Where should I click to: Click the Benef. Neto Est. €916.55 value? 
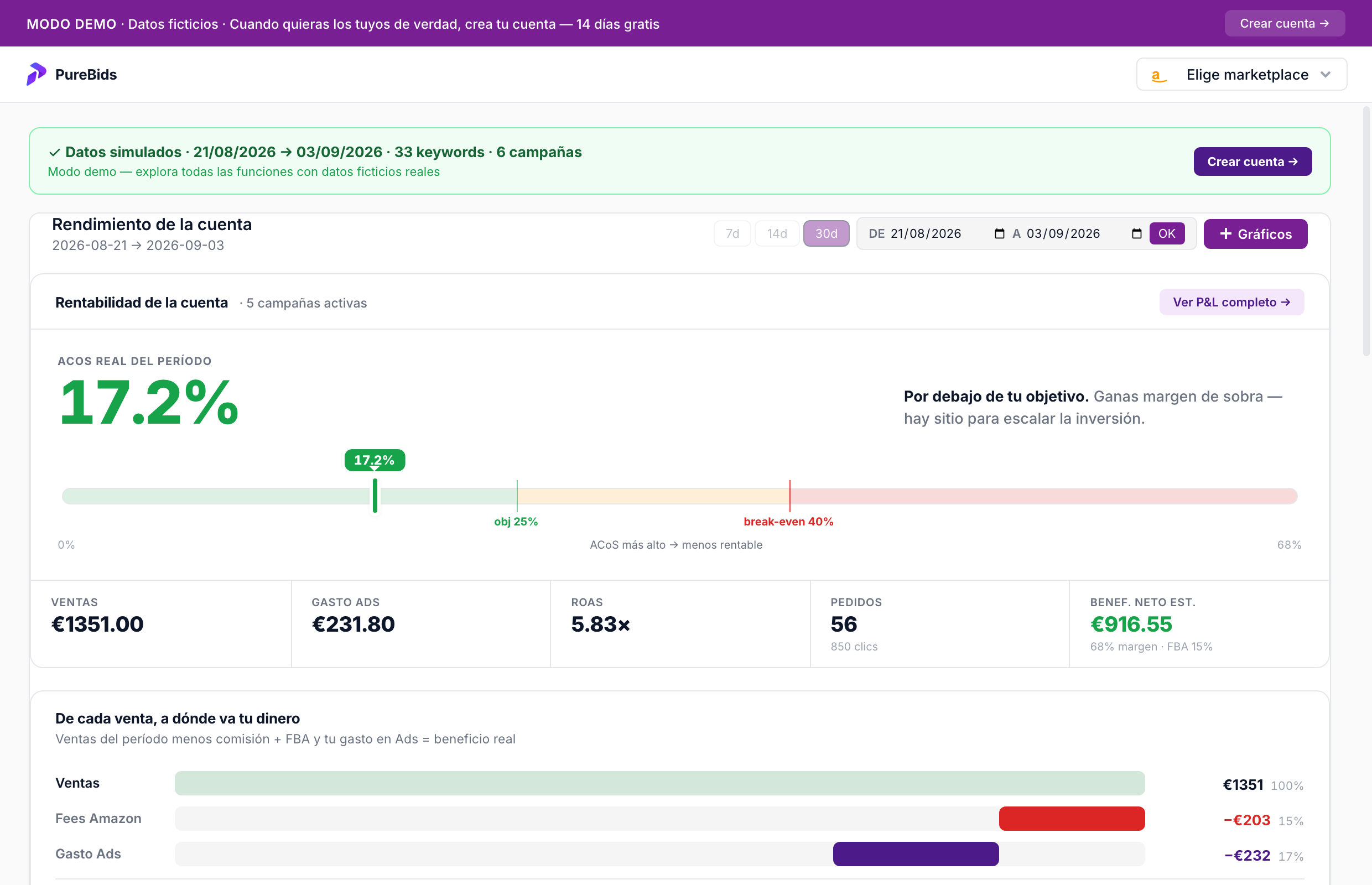(x=1131, y=624)
